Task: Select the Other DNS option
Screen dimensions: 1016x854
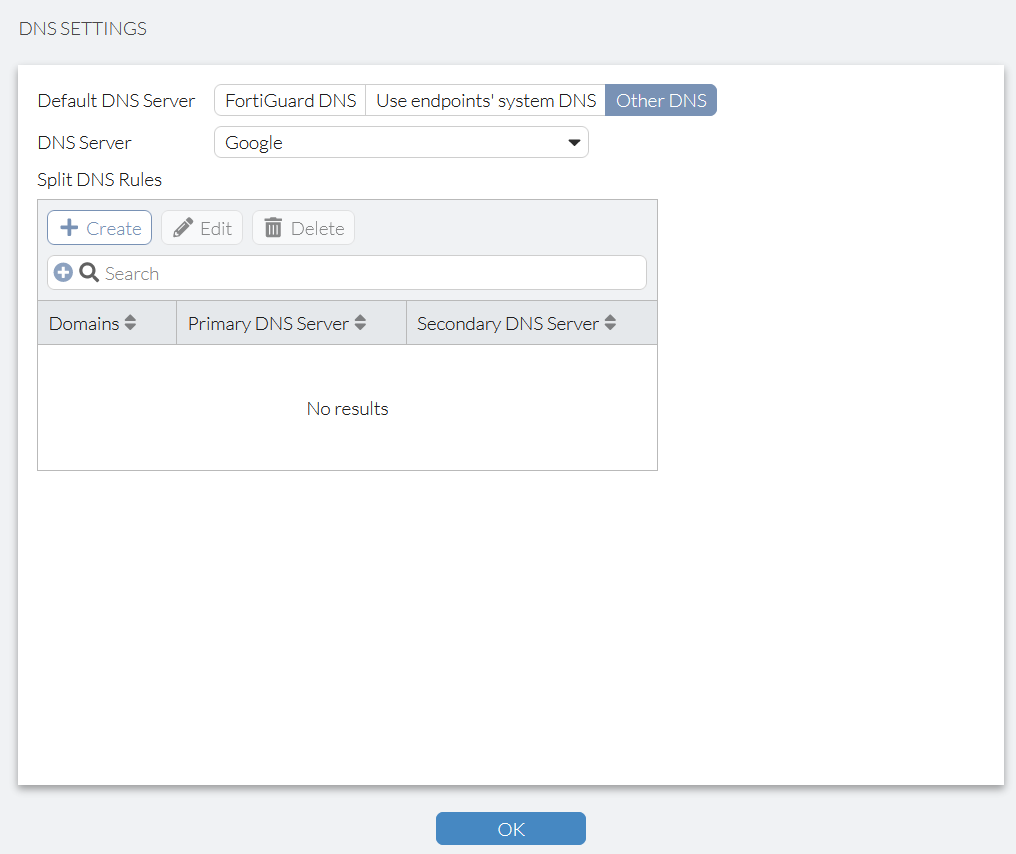Action: (661, 100)
